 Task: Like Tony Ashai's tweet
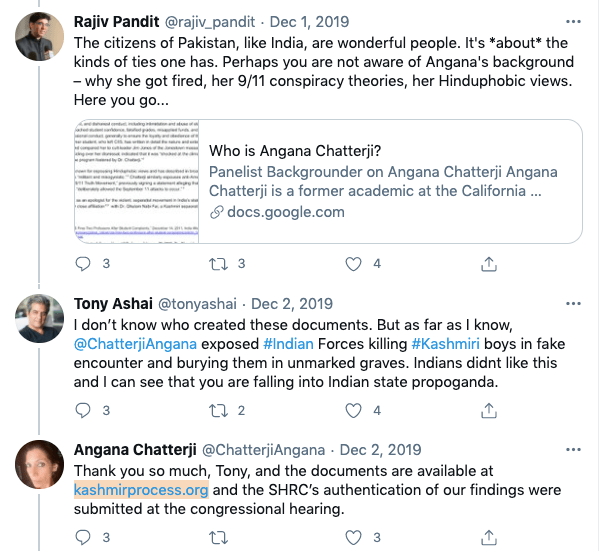(x=353, y=410)
